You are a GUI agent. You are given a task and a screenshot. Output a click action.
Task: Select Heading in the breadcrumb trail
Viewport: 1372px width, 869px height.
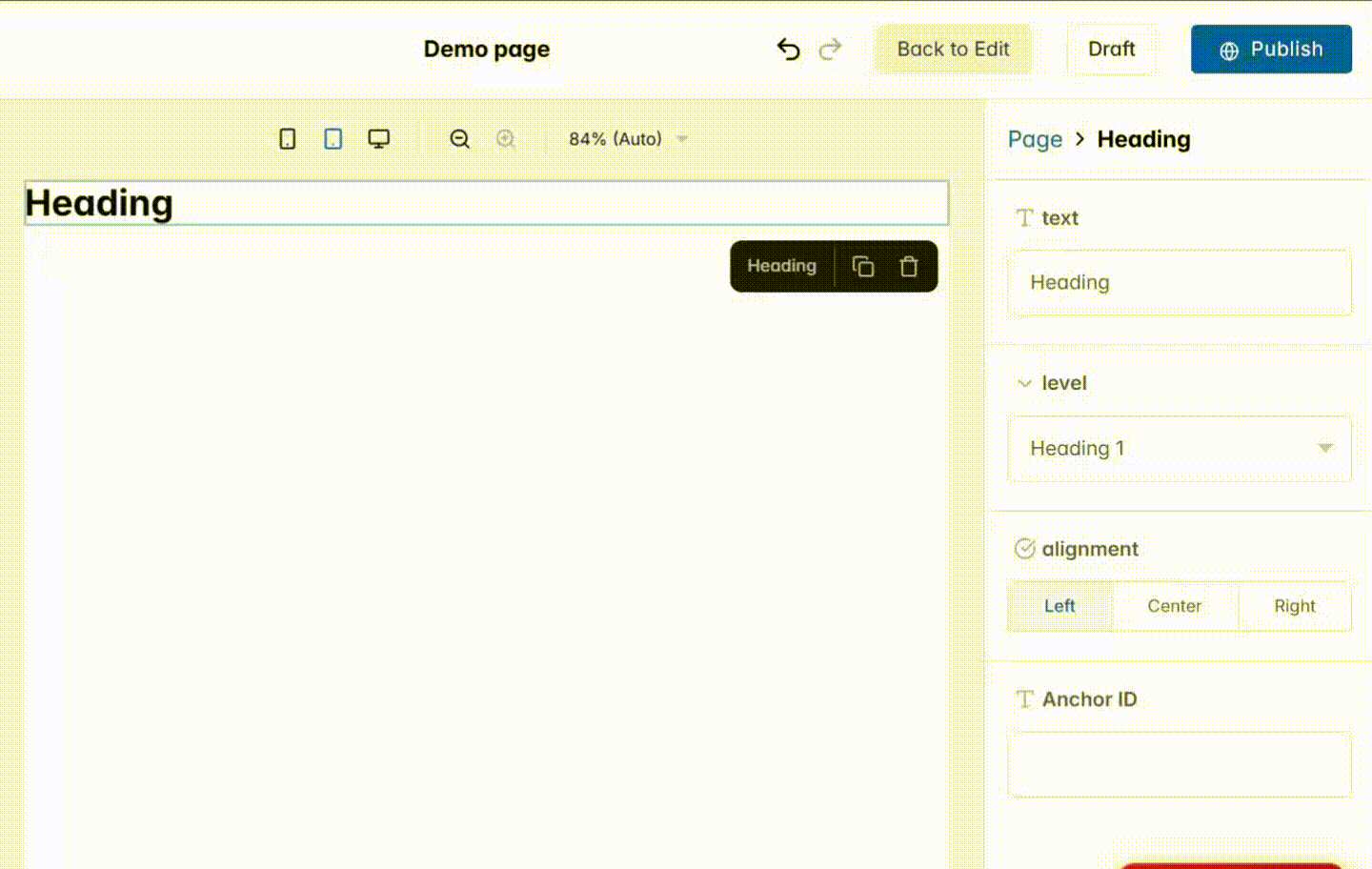[1143, 139]
